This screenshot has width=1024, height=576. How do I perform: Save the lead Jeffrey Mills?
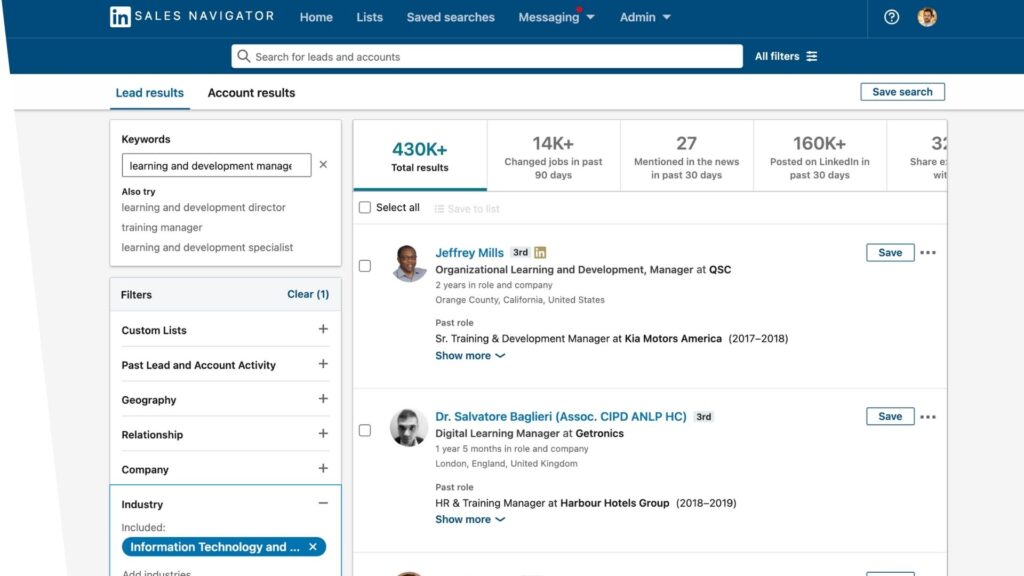point(890,253)
